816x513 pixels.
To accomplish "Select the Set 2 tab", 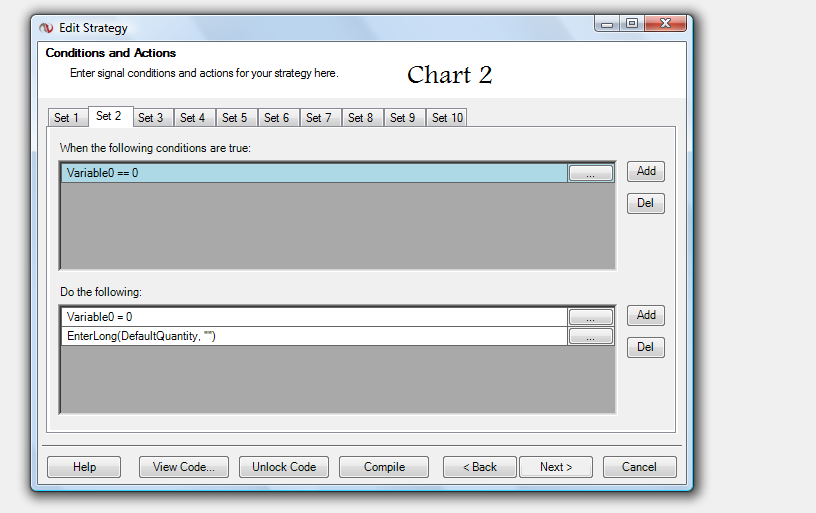I will point(110,116).
